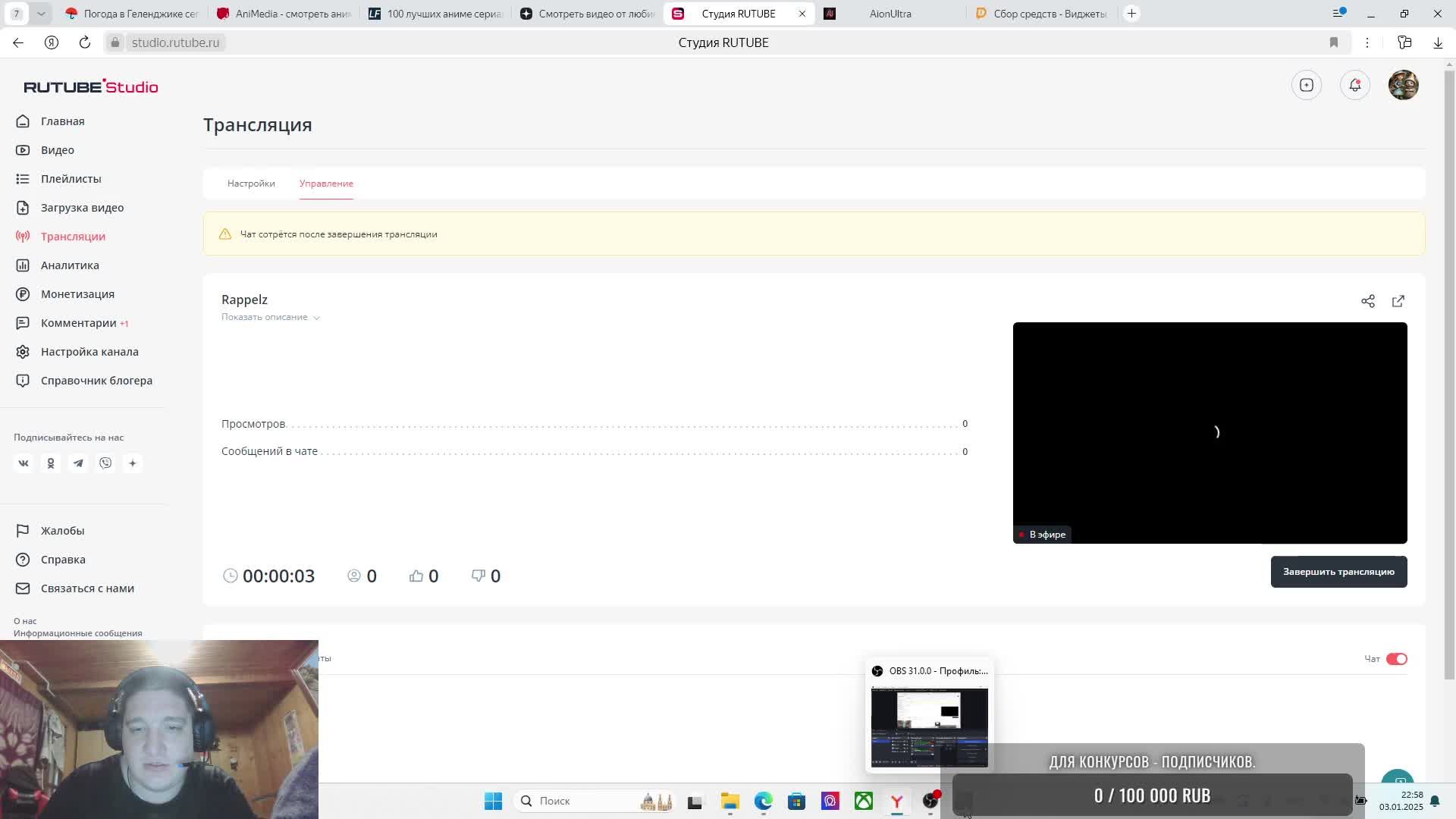This screenshot has height=819, width=1456.
Task: Click the page vertical scrollbar
Action: (x=1449, y=379)
